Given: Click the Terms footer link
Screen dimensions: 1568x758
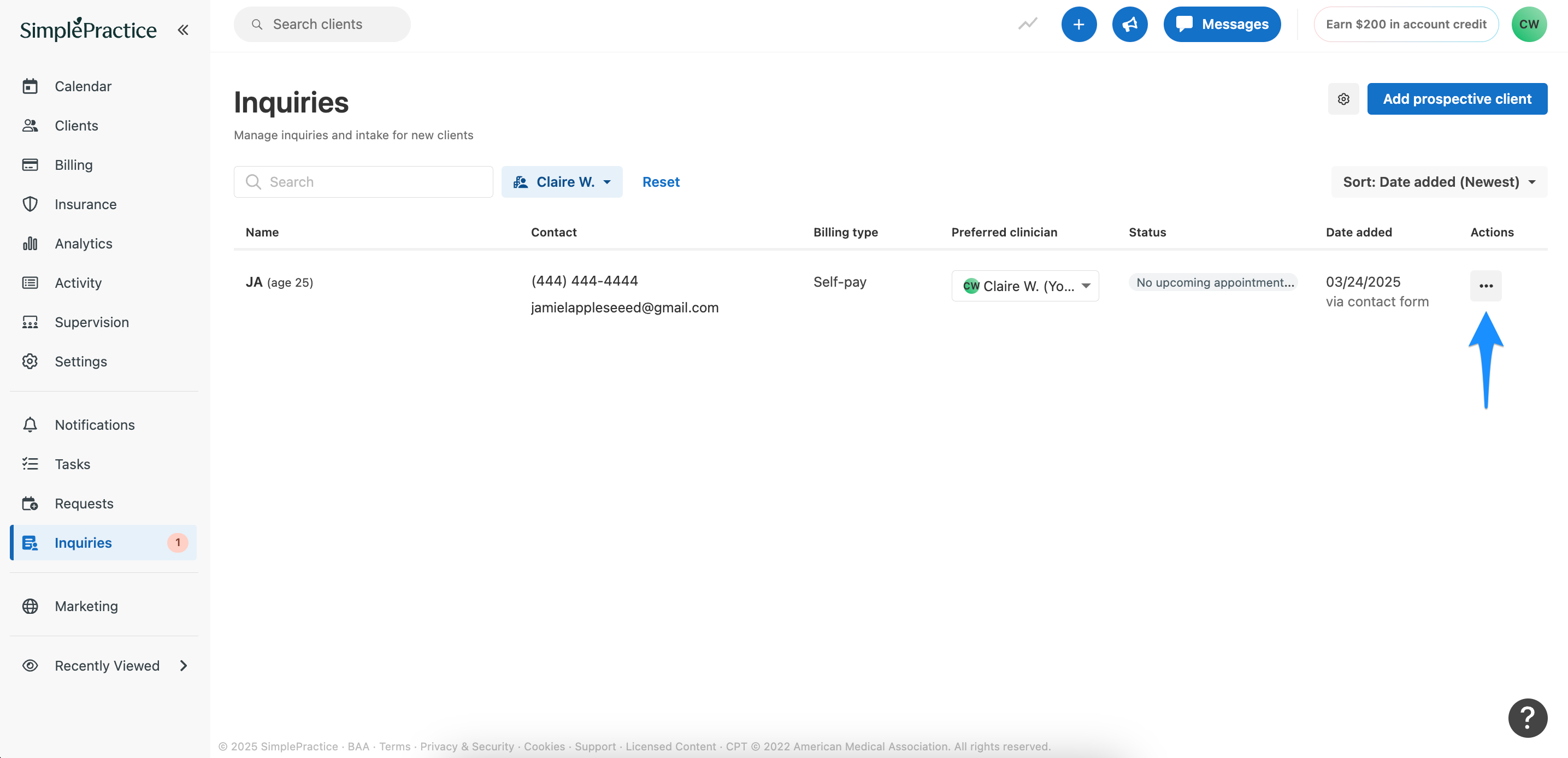Looking at the screenshot, I should 394,747.
